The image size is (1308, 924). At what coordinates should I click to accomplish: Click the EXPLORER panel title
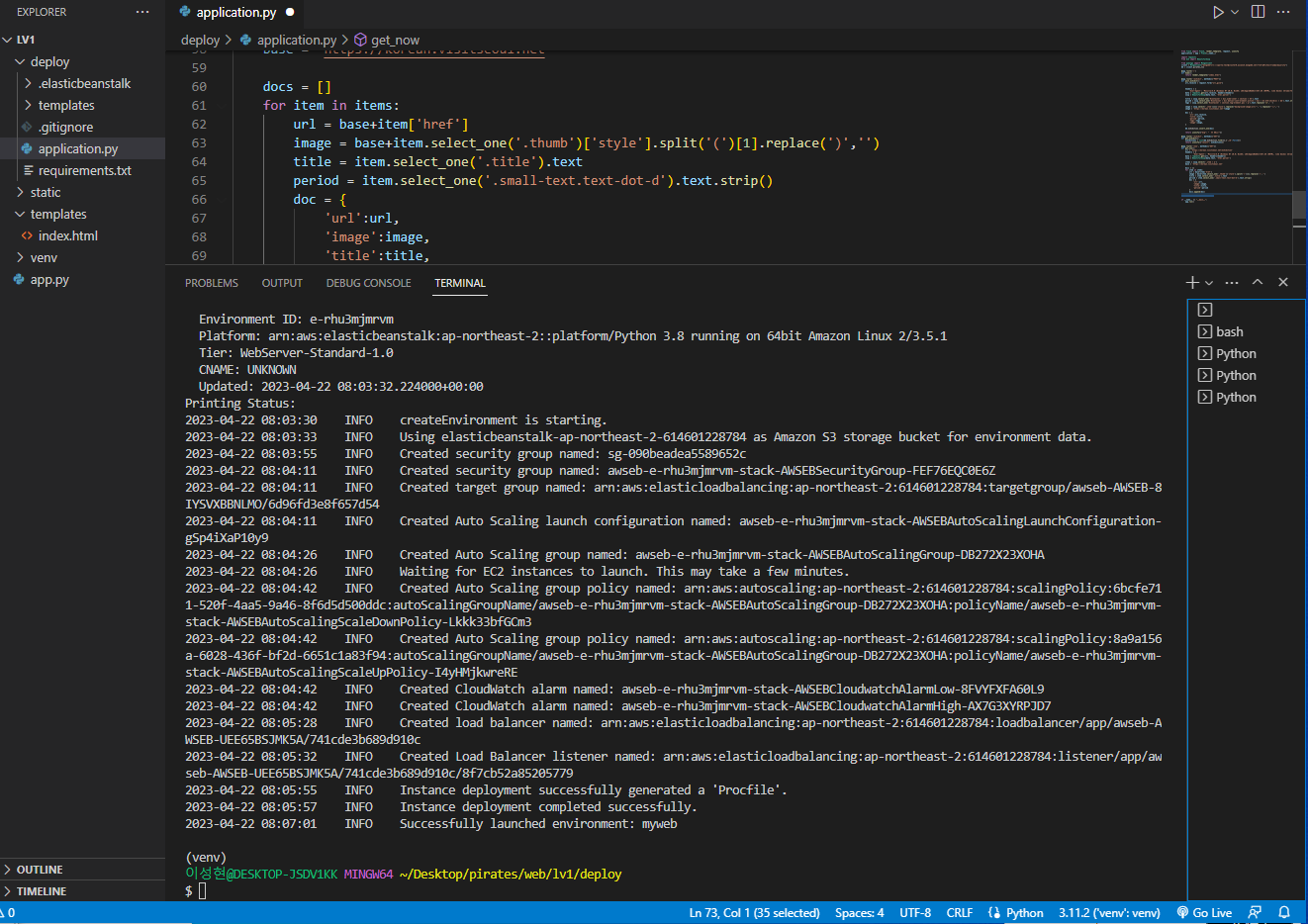click(42, 12)
